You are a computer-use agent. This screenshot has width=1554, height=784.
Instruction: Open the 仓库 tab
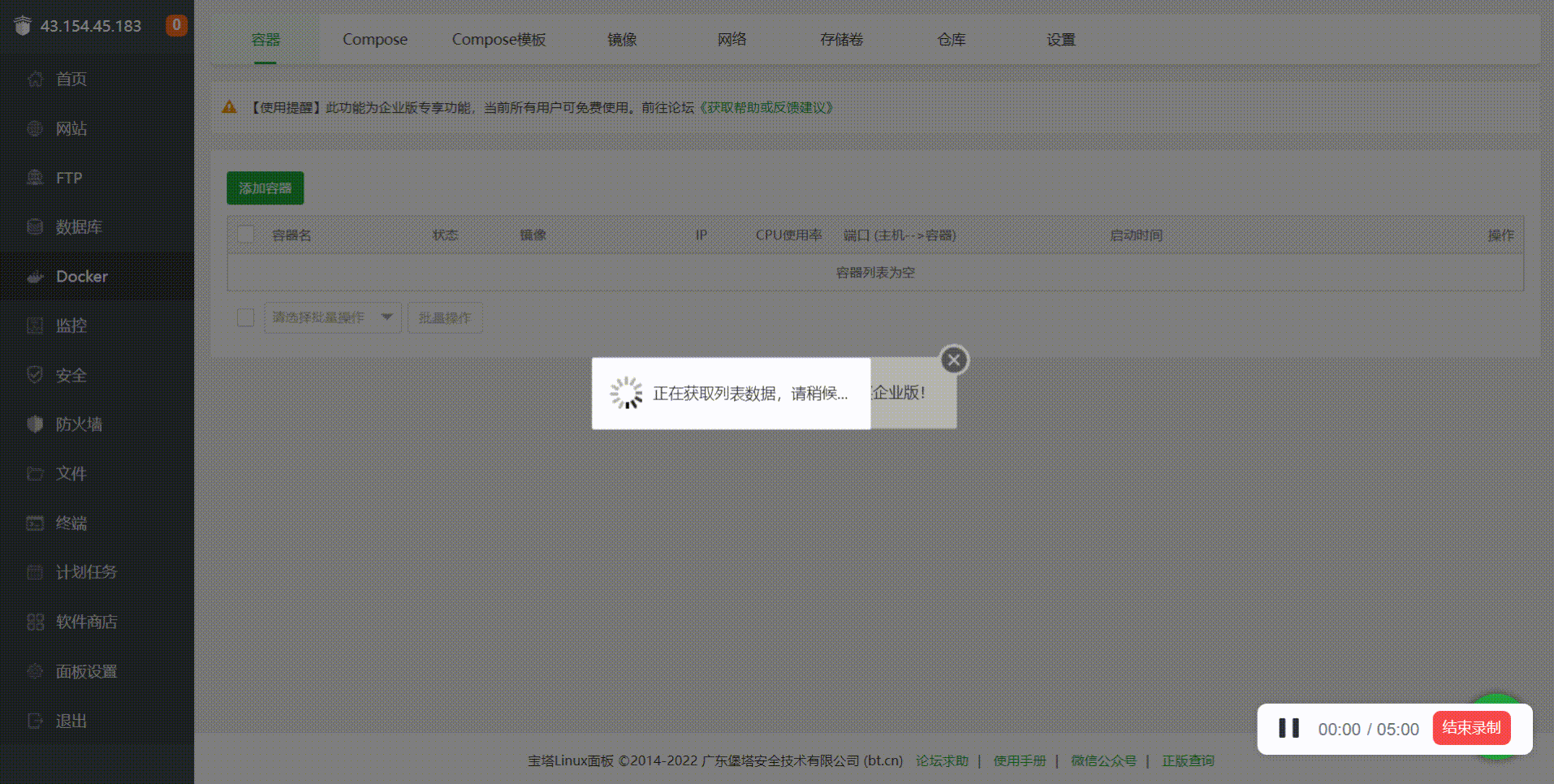click(x=951, y=39)
